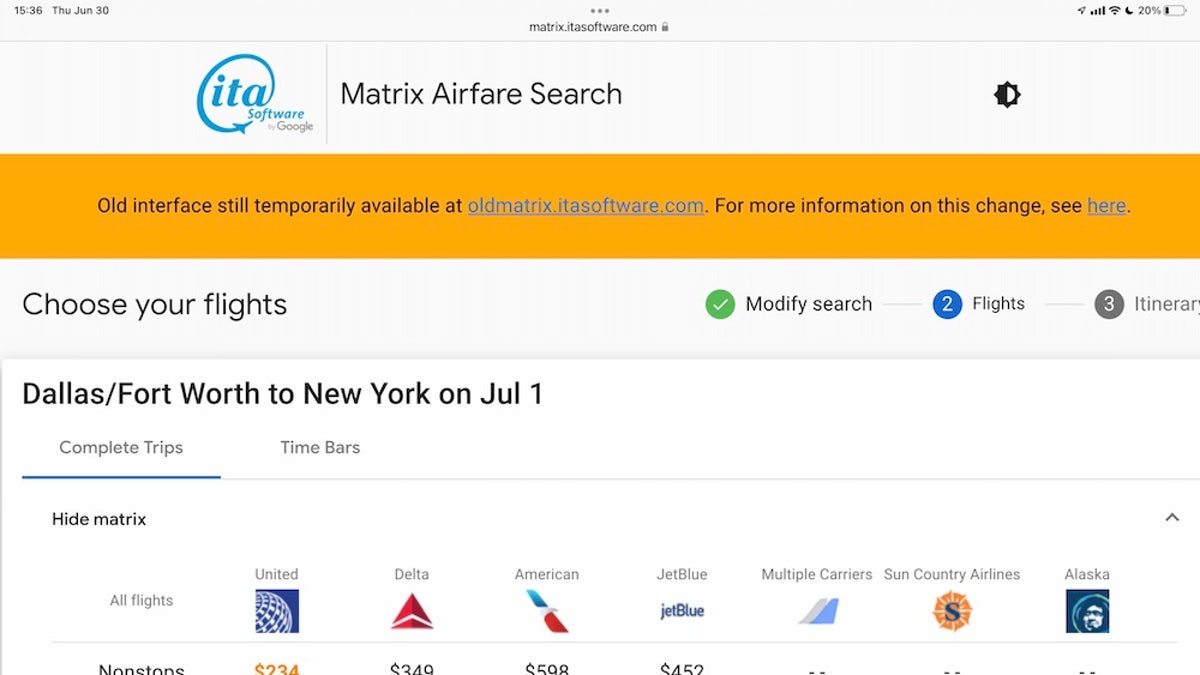Click the Sun Country Airlines logo
Image resolution: width=1200 pixels, height=675 pixels.
pos(952,611)
